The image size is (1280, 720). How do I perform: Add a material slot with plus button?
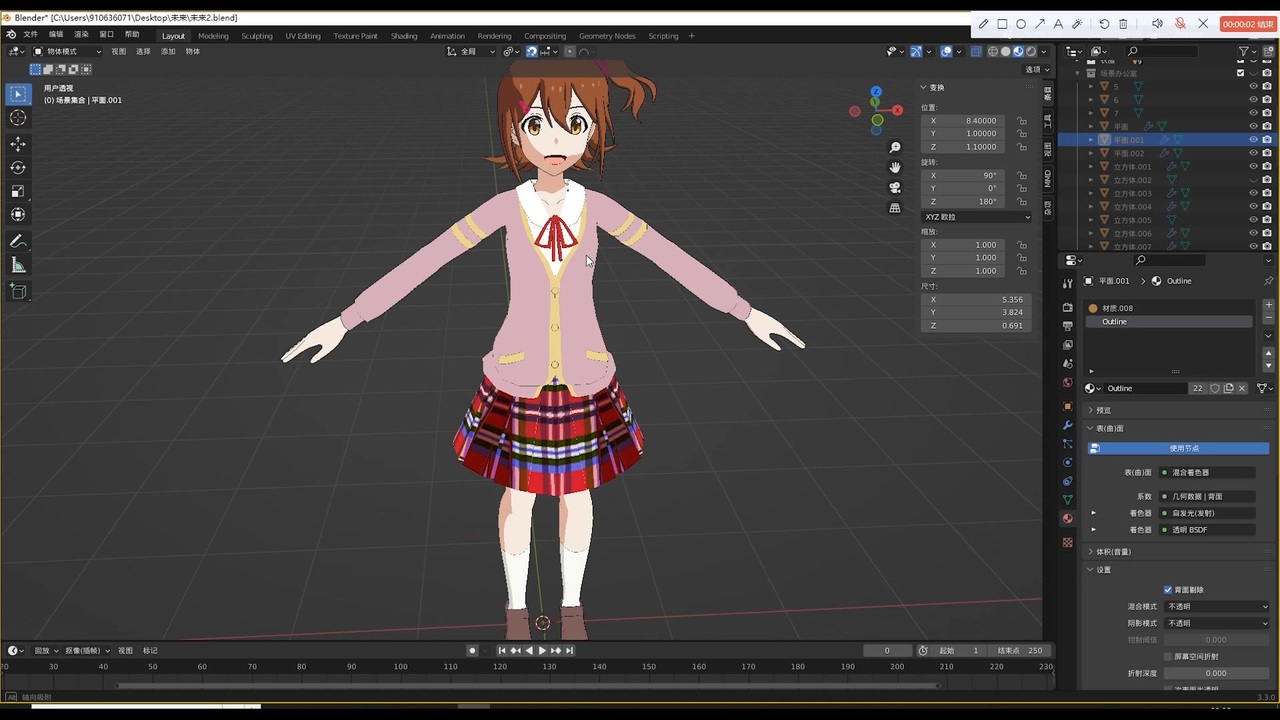(x=1269, y=305)
